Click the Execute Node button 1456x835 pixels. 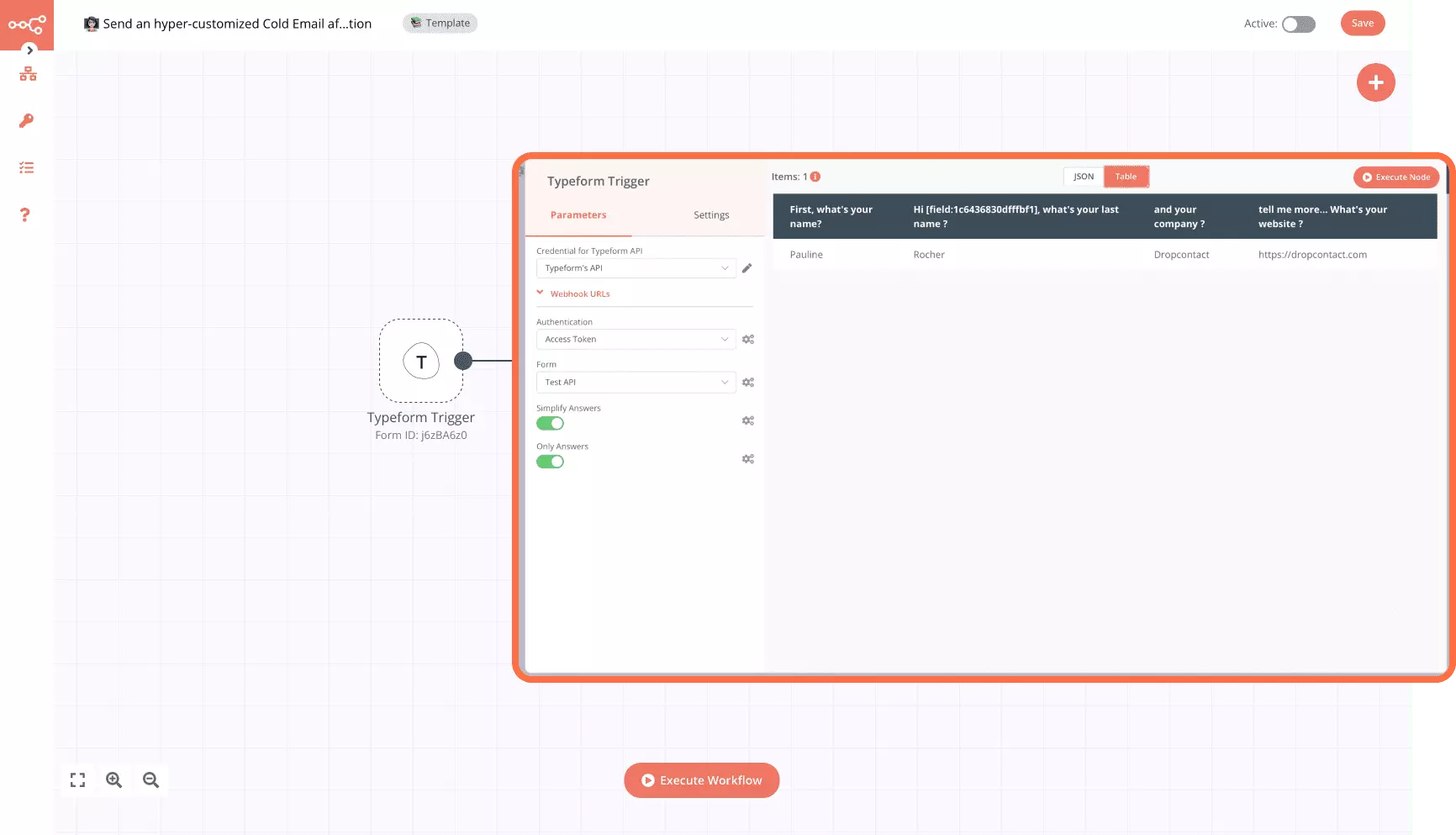[x=1395, y=177]
